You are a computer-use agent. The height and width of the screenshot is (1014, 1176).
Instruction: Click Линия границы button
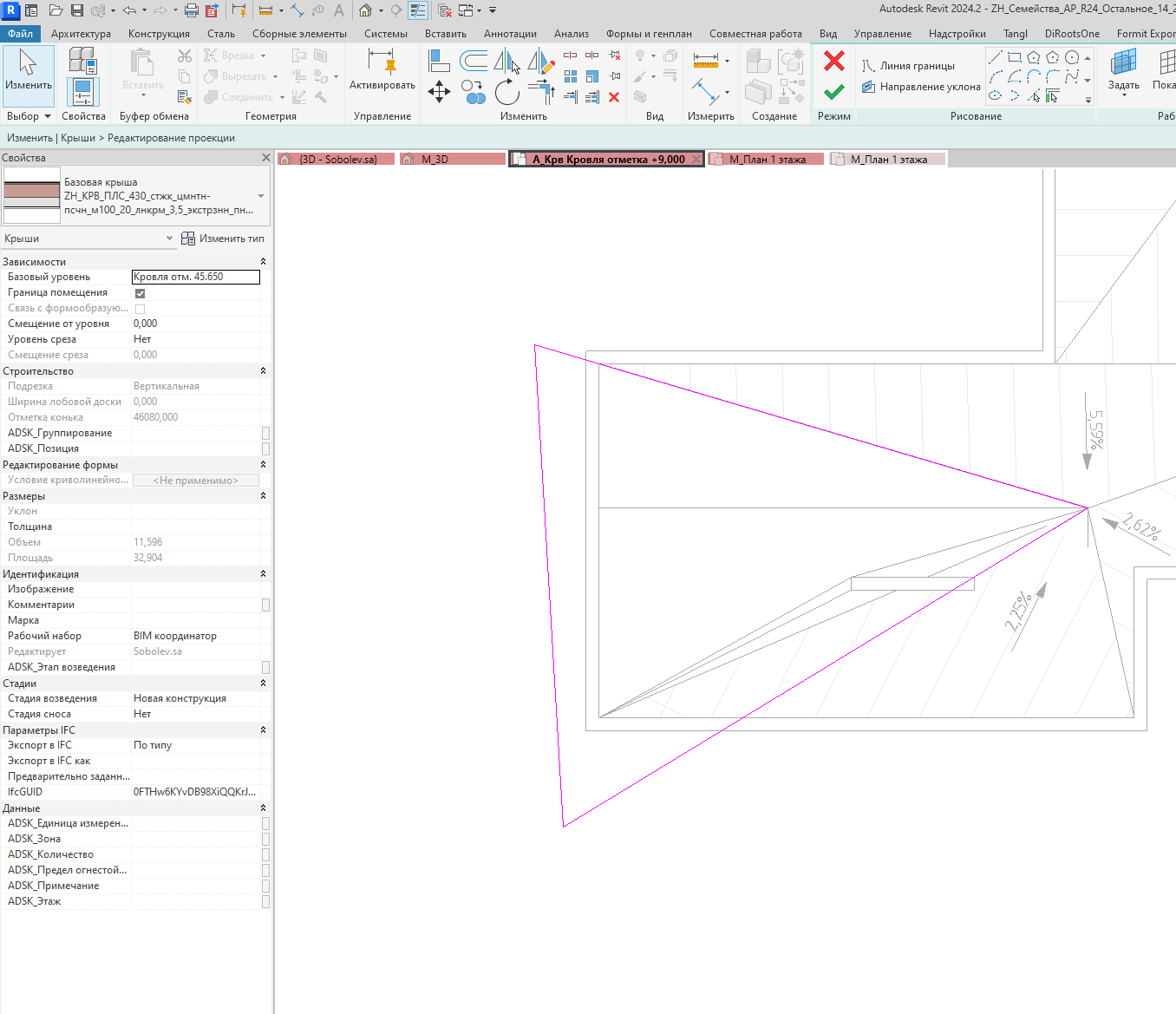pos(908,66)
